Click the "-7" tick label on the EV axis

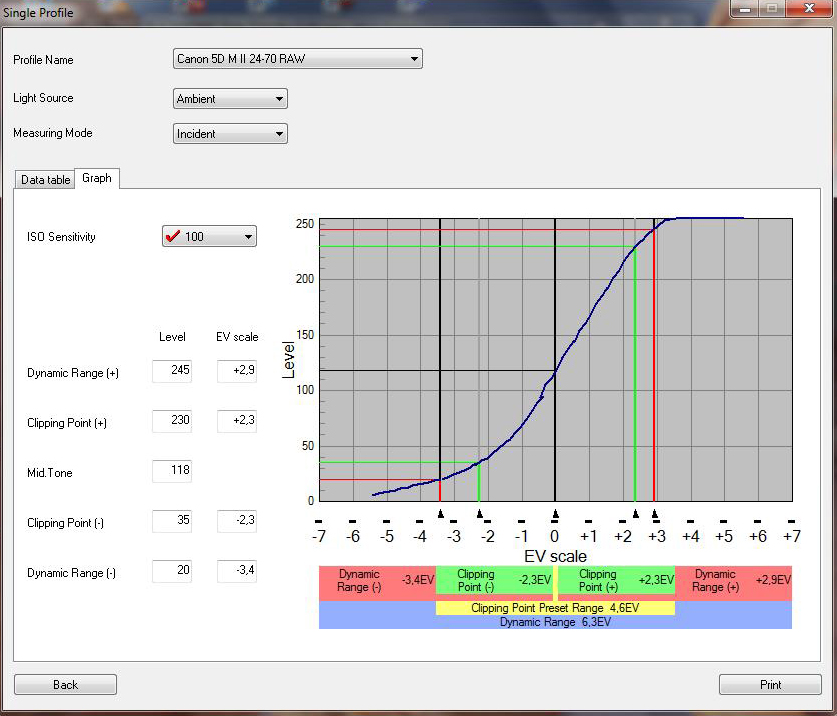(319, 536)
